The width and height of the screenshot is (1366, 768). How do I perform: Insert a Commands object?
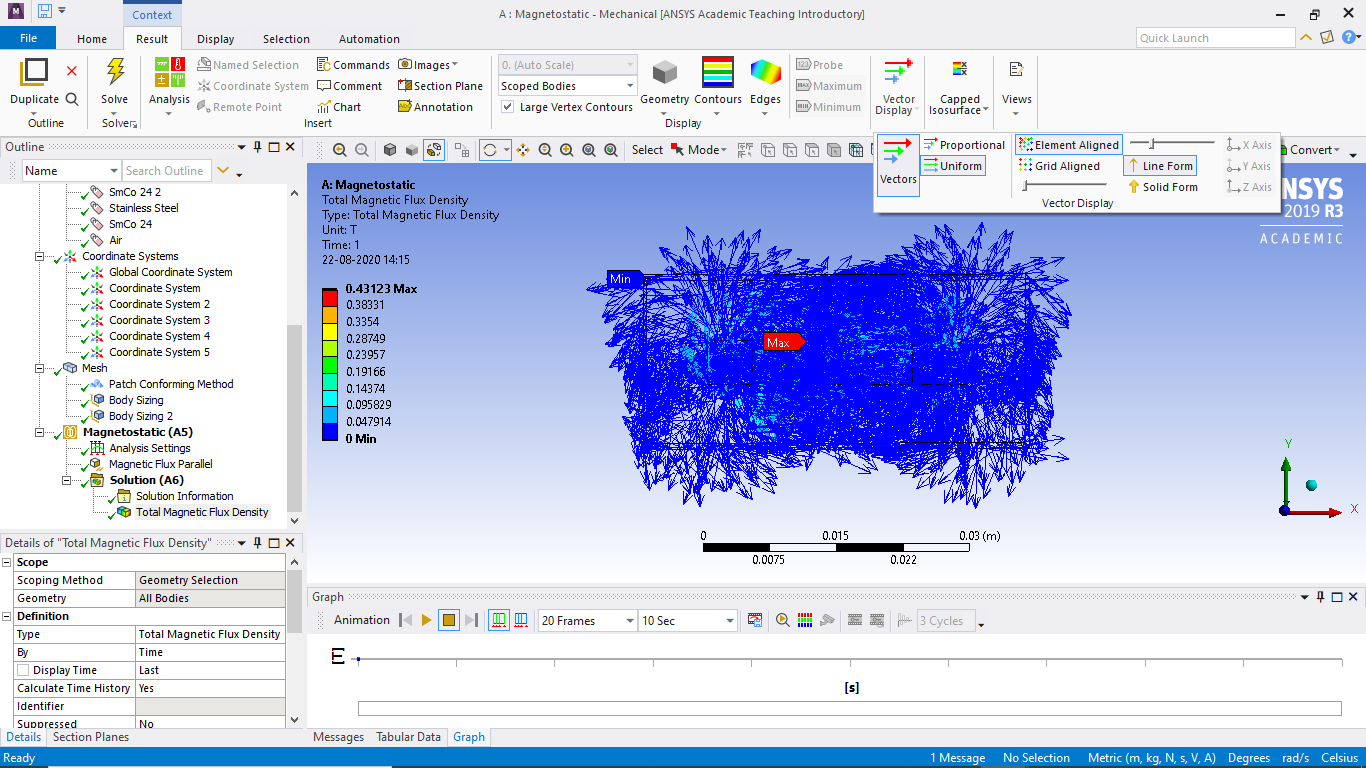tap(353, 65)
